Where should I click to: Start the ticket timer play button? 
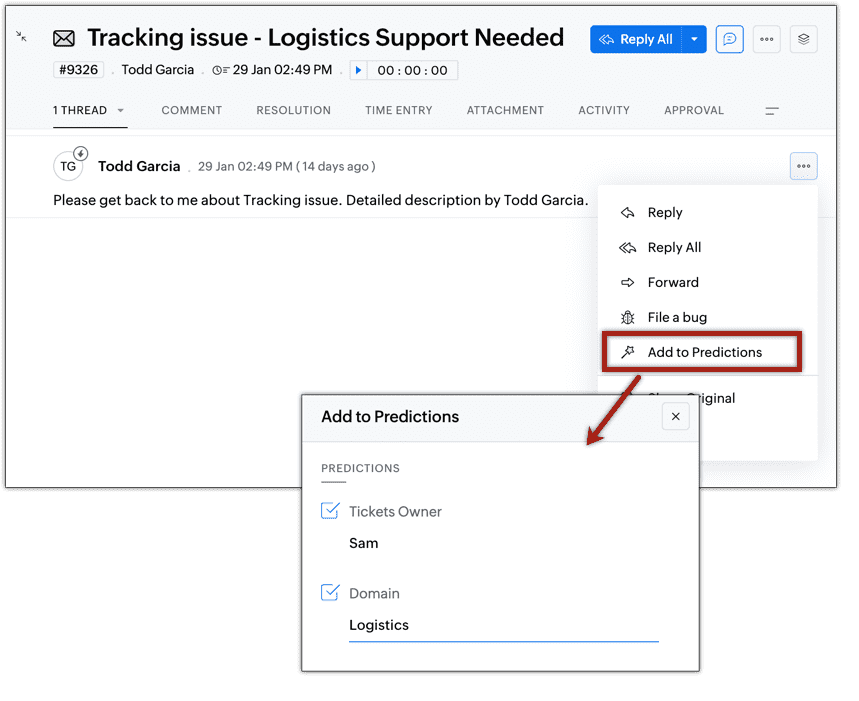point(358,70)
